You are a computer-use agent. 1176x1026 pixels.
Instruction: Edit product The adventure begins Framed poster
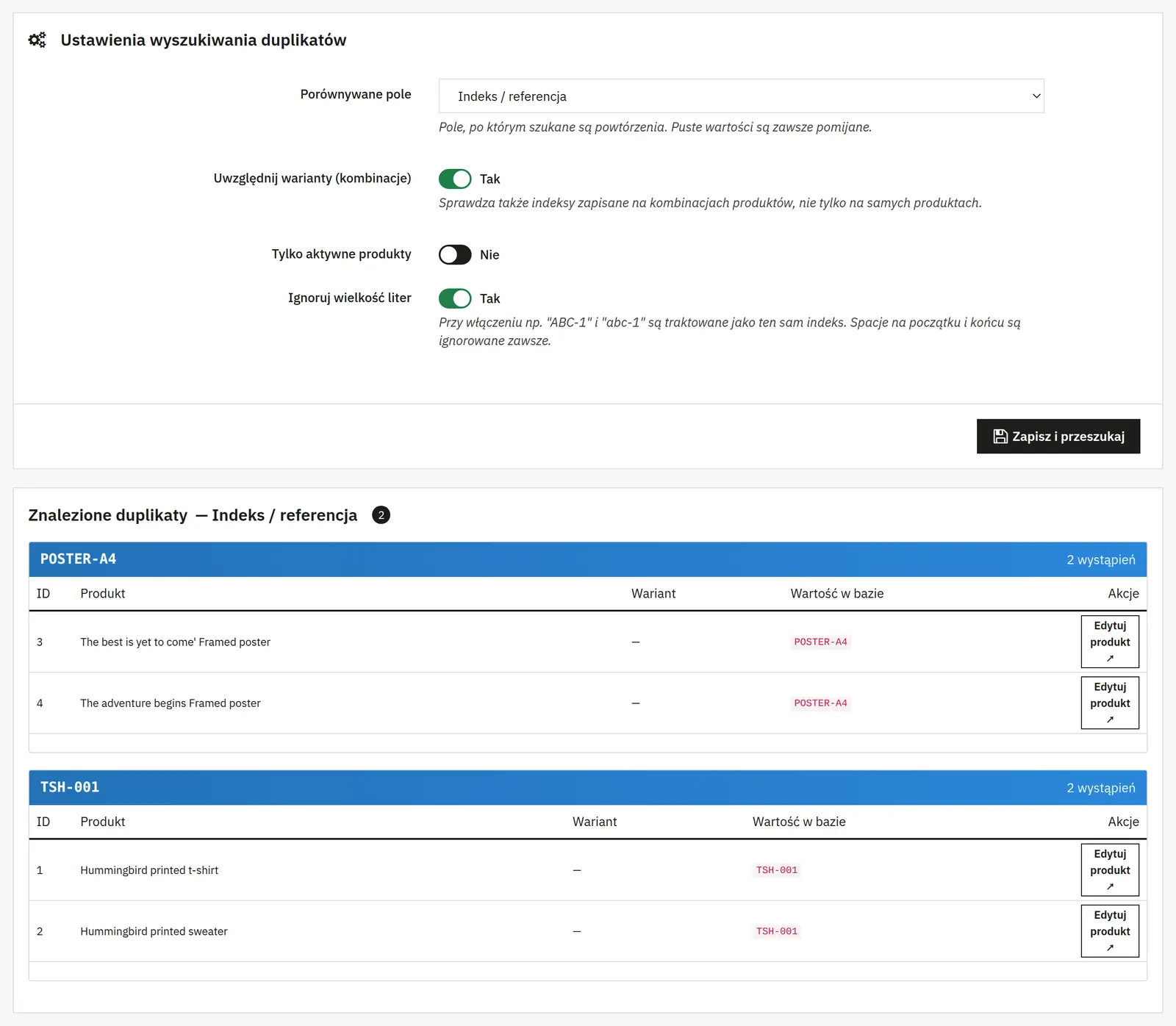1110,703
